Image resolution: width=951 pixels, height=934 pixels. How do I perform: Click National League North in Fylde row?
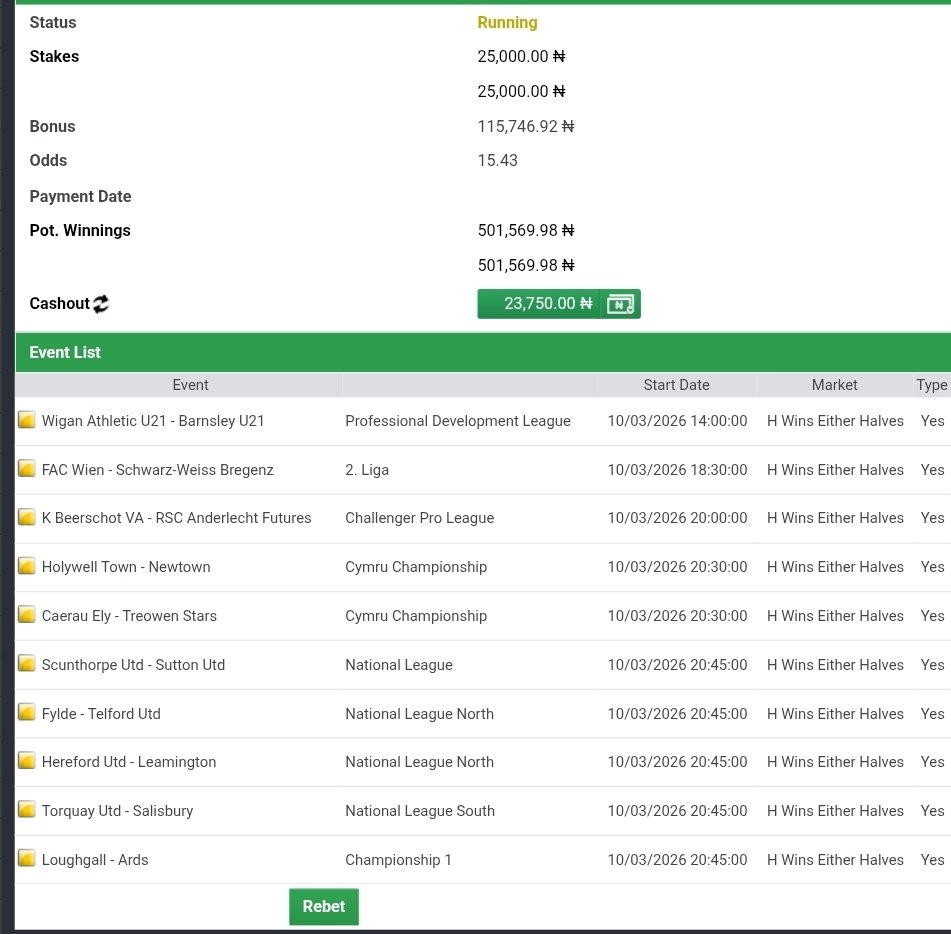pos(420,714)
